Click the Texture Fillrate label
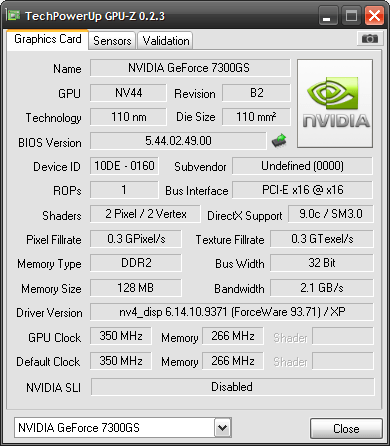Viewport: 390px width, 446px height. point(230,240)
